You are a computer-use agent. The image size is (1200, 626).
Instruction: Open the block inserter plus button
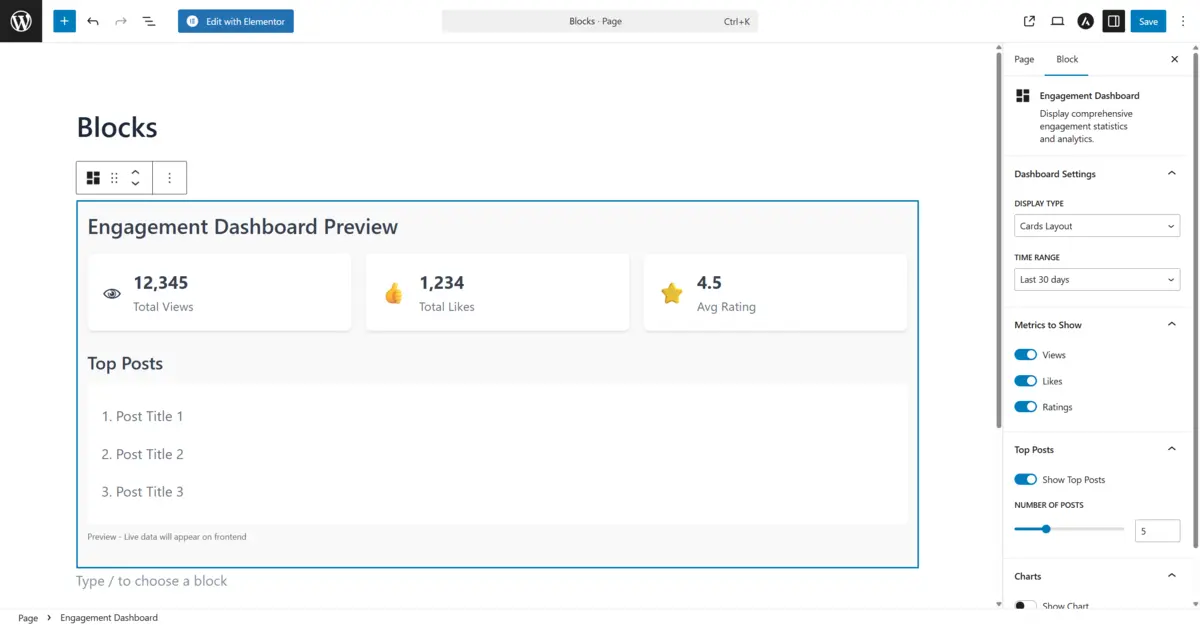[64, 21]
